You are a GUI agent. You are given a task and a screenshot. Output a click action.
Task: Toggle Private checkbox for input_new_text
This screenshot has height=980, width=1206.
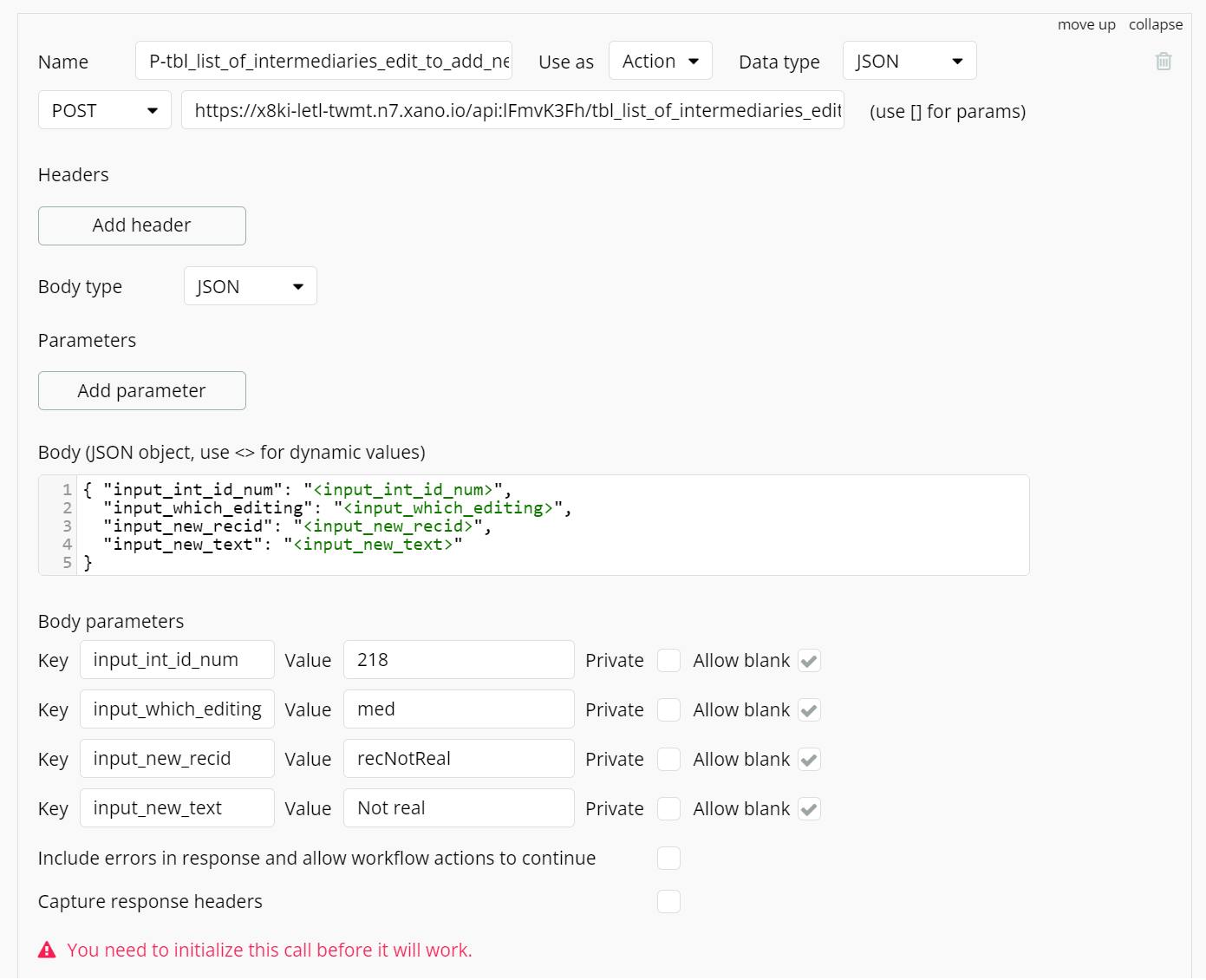click(668, 809)
